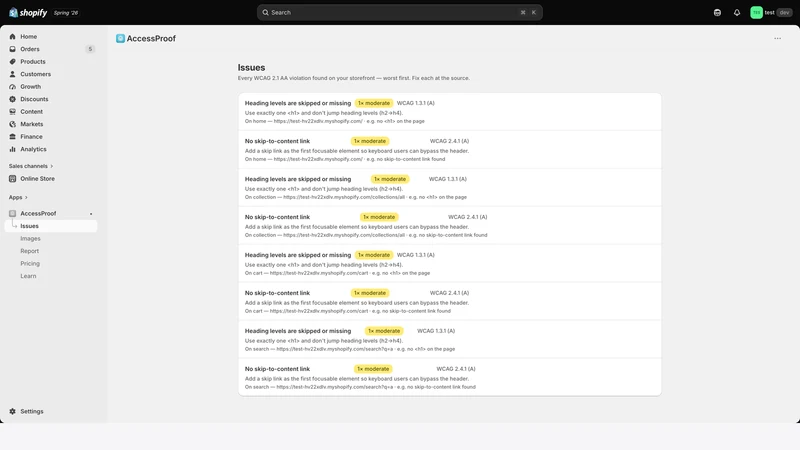Click the Customers person icon
Image resolution: width=800 pixels, height=450 pixels.
click(12, 74)
